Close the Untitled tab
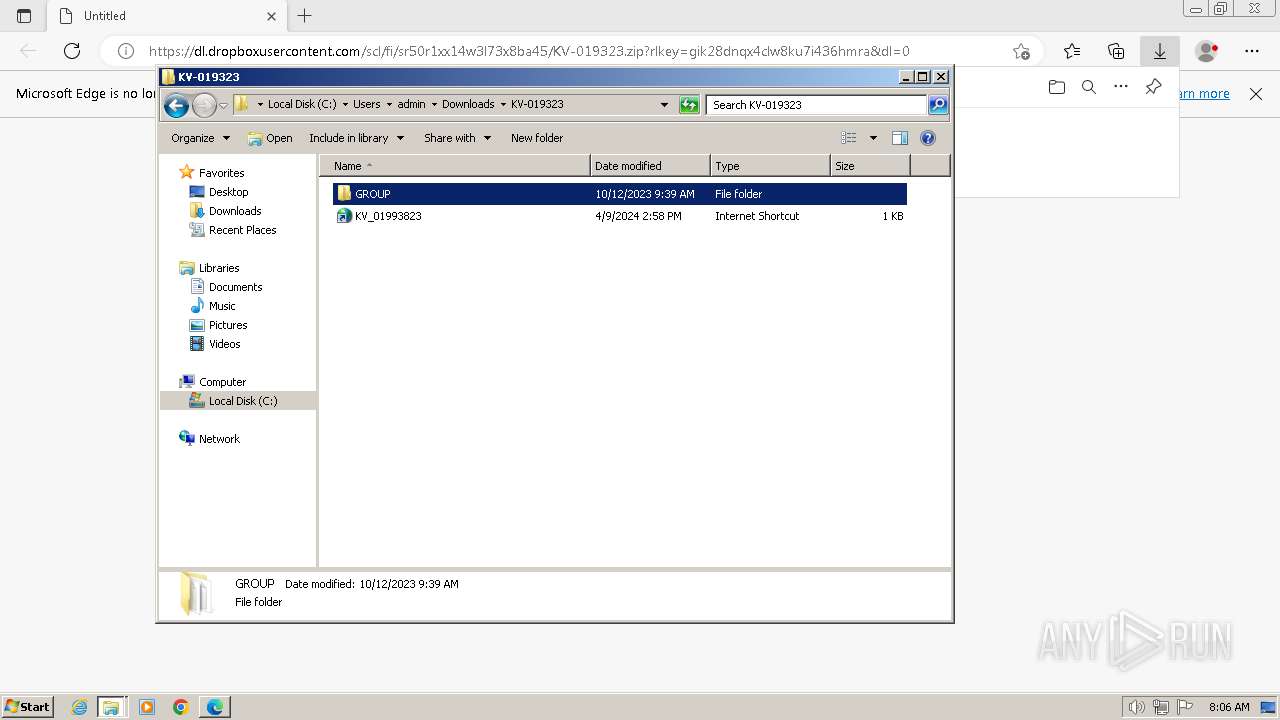 point(271,16)
